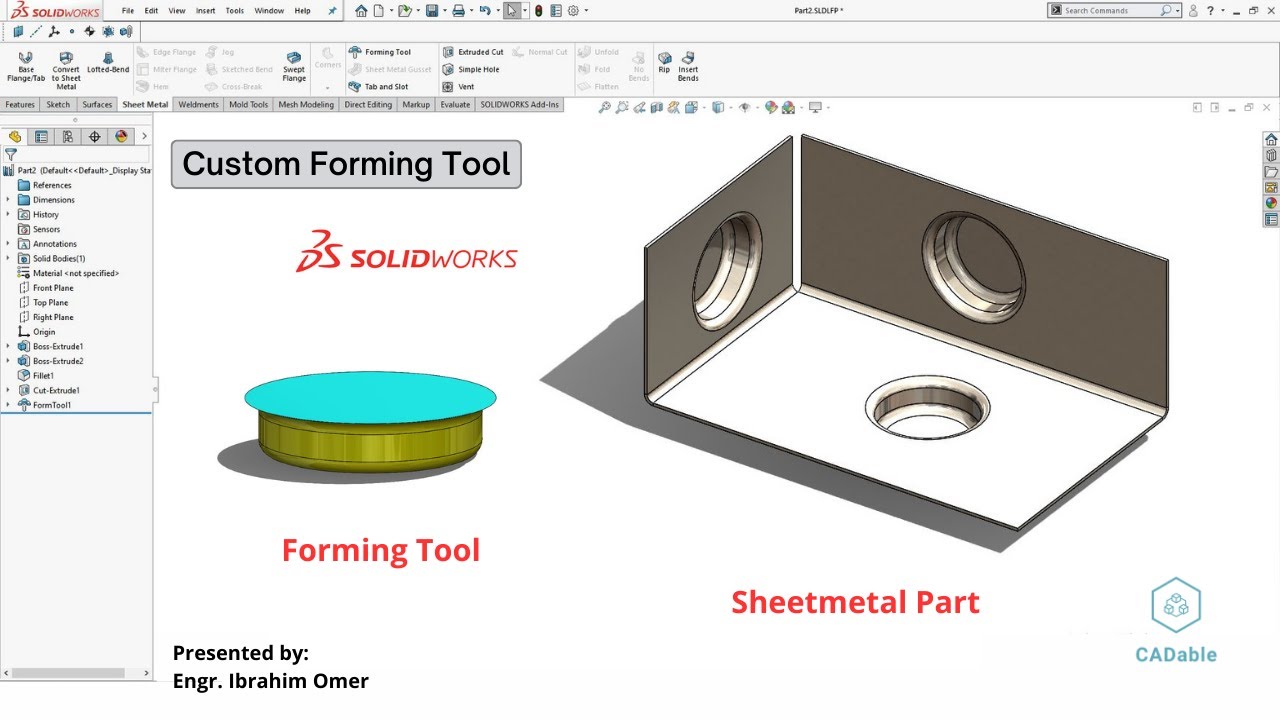Open the Rip tool

pyautogui.click(x=663, y=62)
